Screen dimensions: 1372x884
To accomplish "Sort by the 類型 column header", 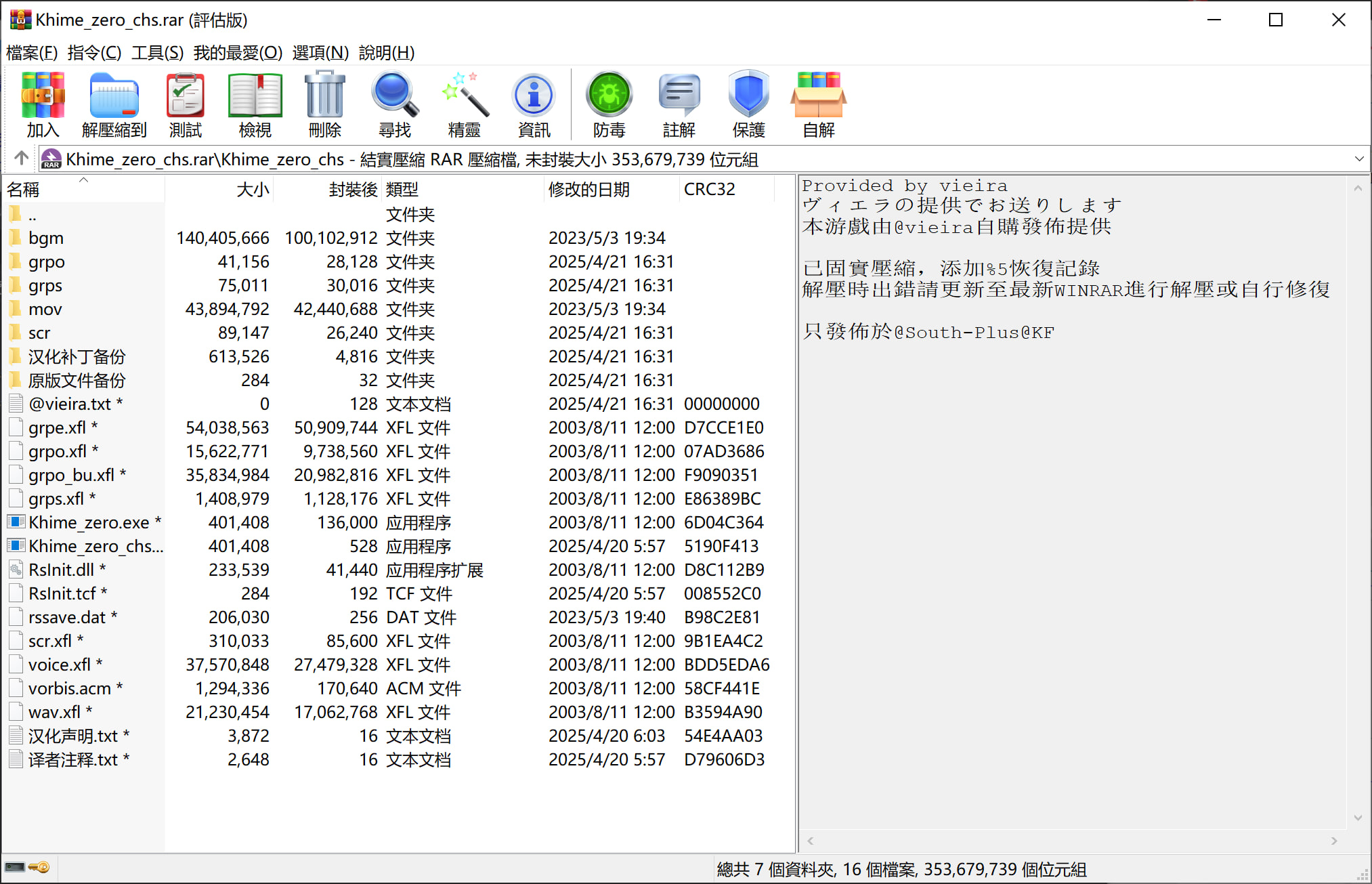I will (463, 189).
